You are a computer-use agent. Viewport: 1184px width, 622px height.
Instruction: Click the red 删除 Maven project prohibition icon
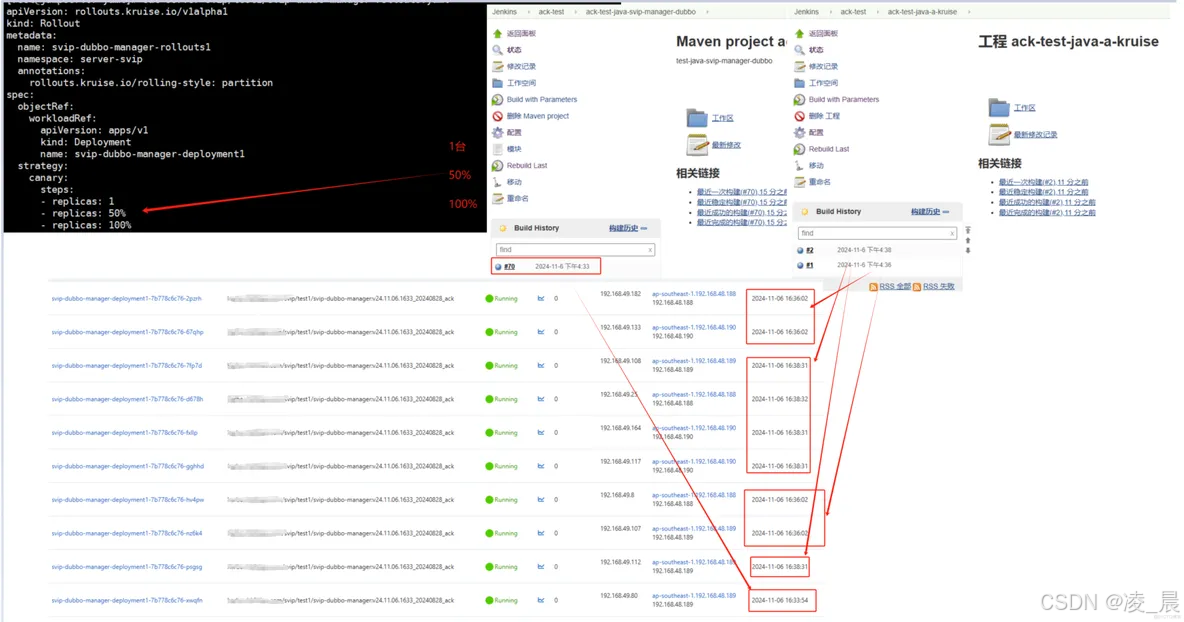pos(498,116)
